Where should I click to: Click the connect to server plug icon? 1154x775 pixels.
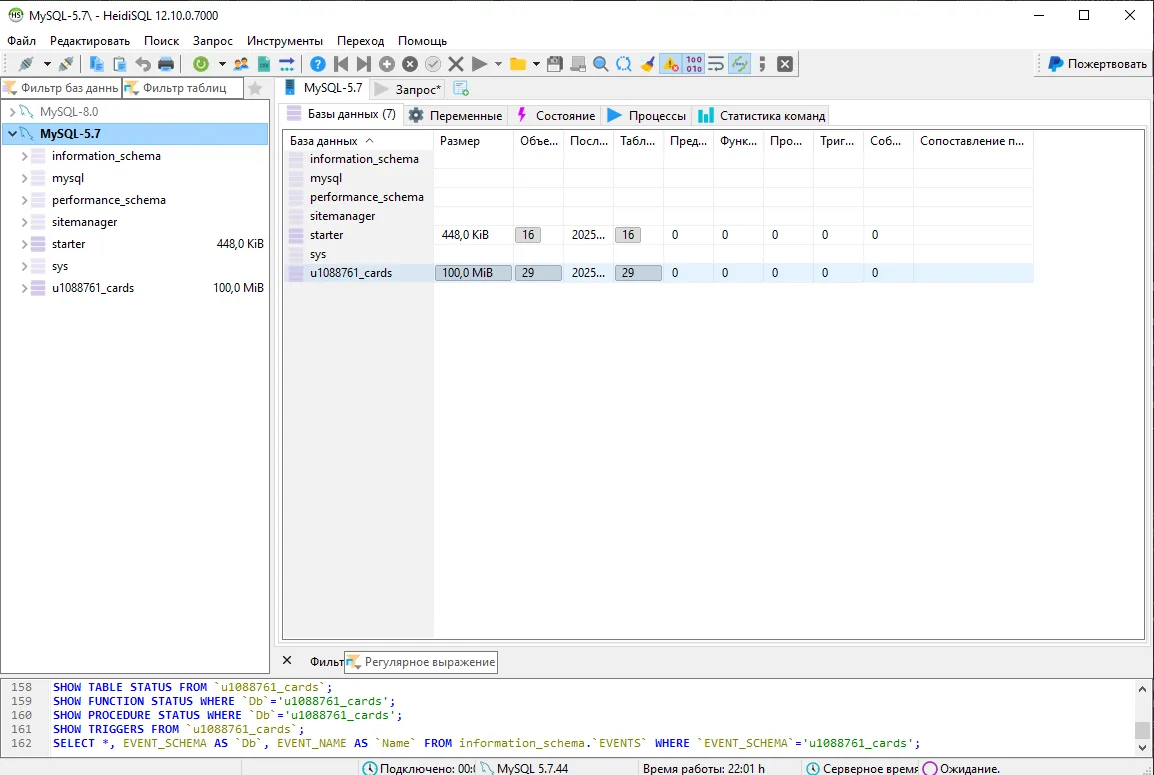point(26,64)
